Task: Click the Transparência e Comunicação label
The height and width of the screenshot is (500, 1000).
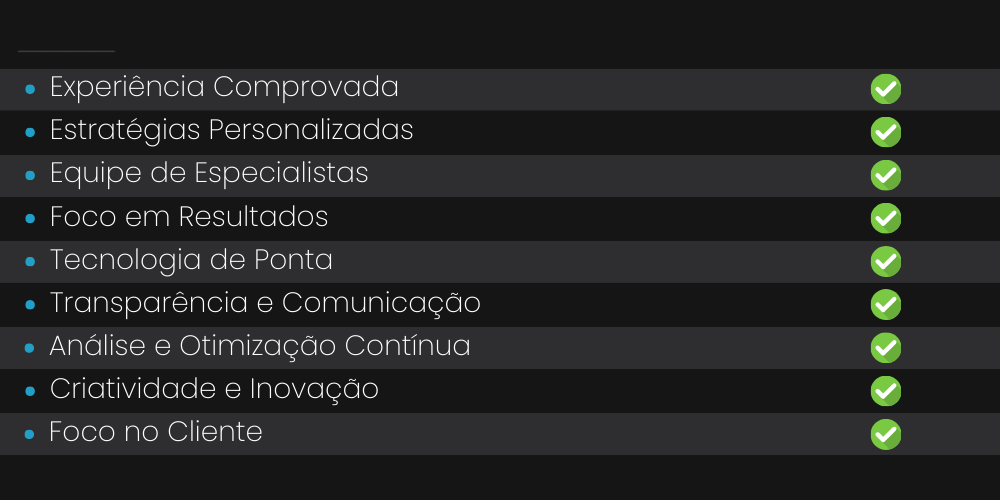Action: 265,303
